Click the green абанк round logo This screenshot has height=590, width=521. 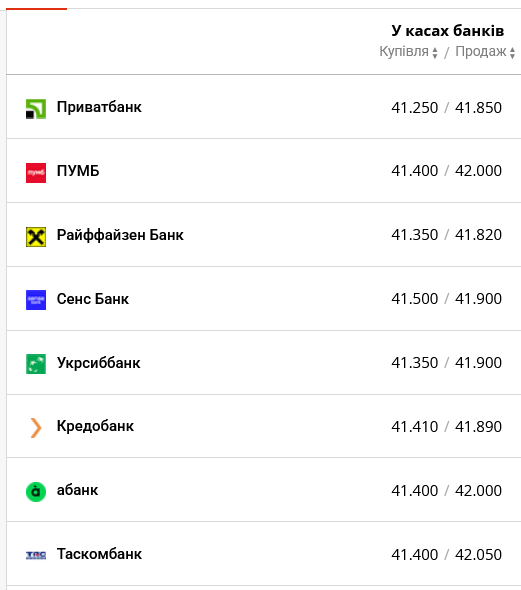[36, 491]
